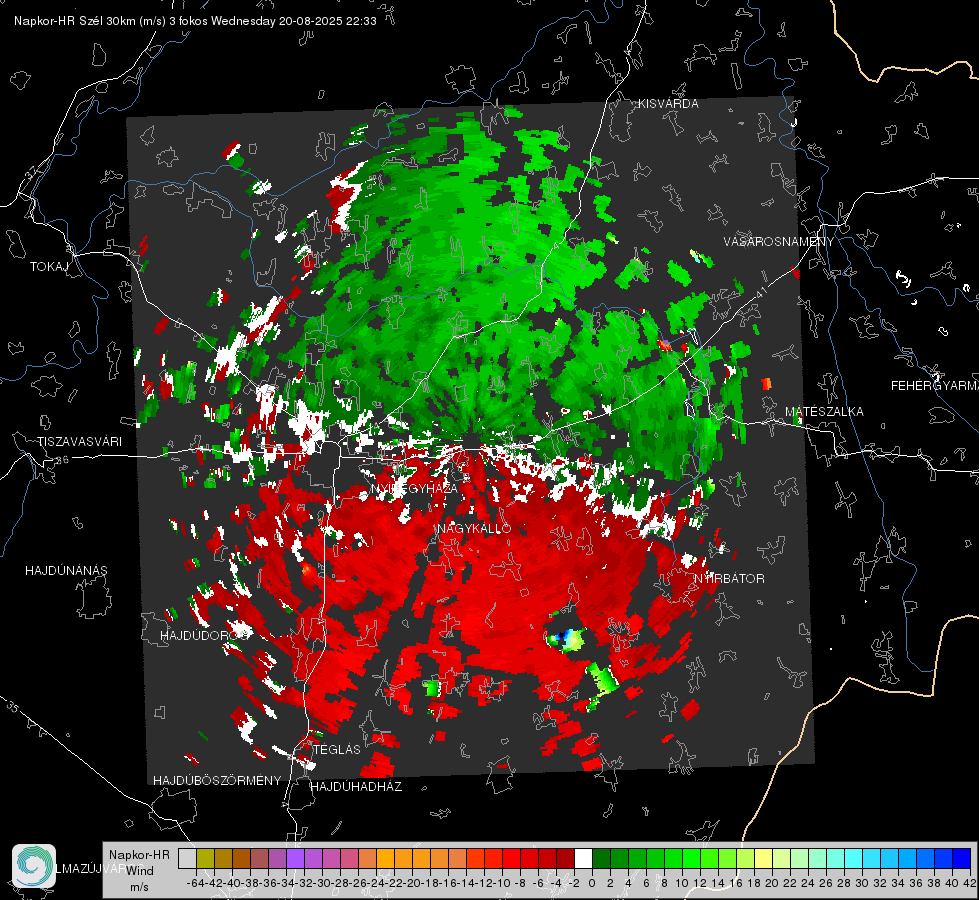979x900 pixels.
Task: Click the 0 value on the legend scale
Action: coord(592,883)
